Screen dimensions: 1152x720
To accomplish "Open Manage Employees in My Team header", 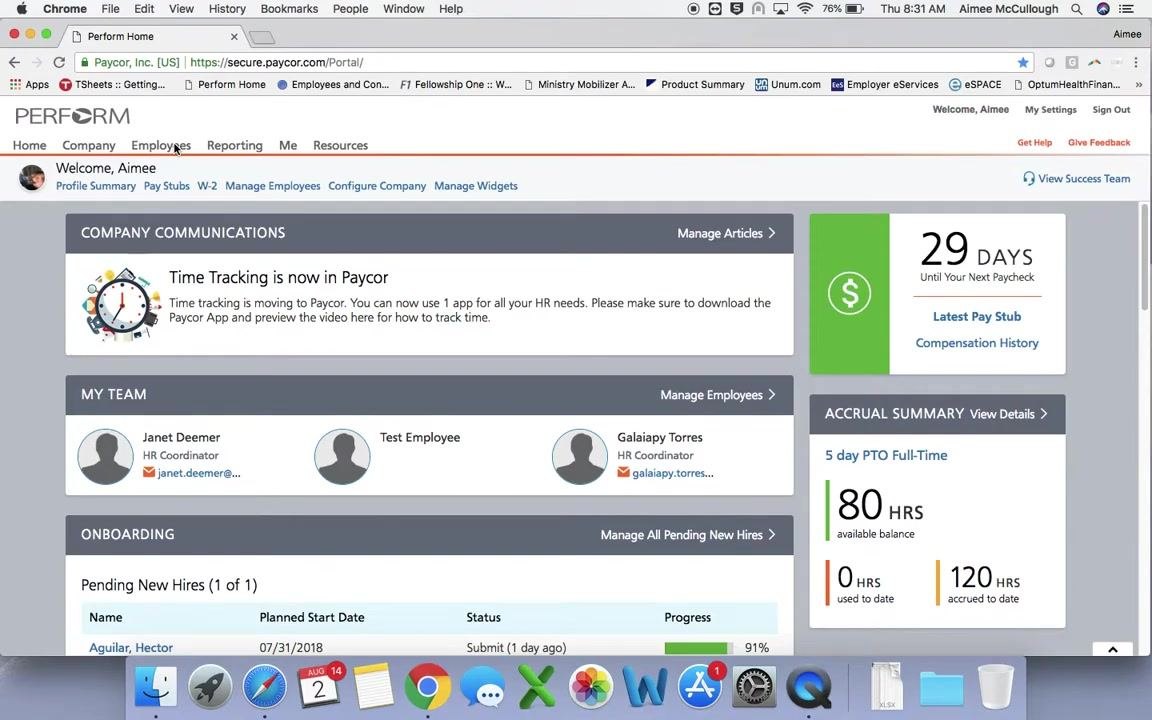I will (x=718, y=395).
